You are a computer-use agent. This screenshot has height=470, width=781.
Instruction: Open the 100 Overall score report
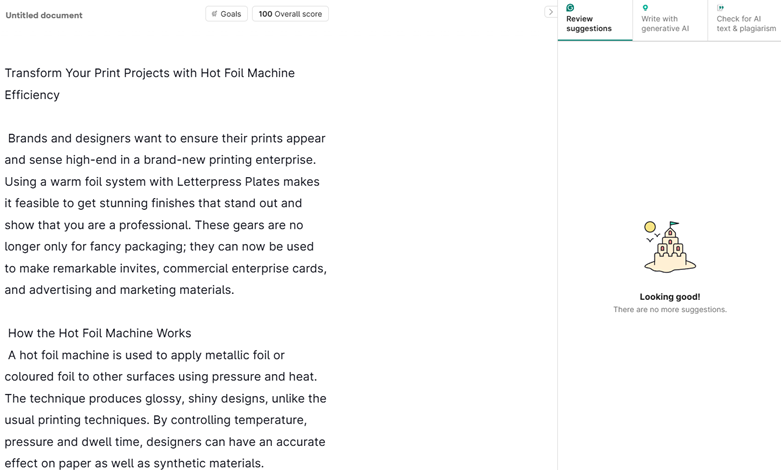pos(290,14)
